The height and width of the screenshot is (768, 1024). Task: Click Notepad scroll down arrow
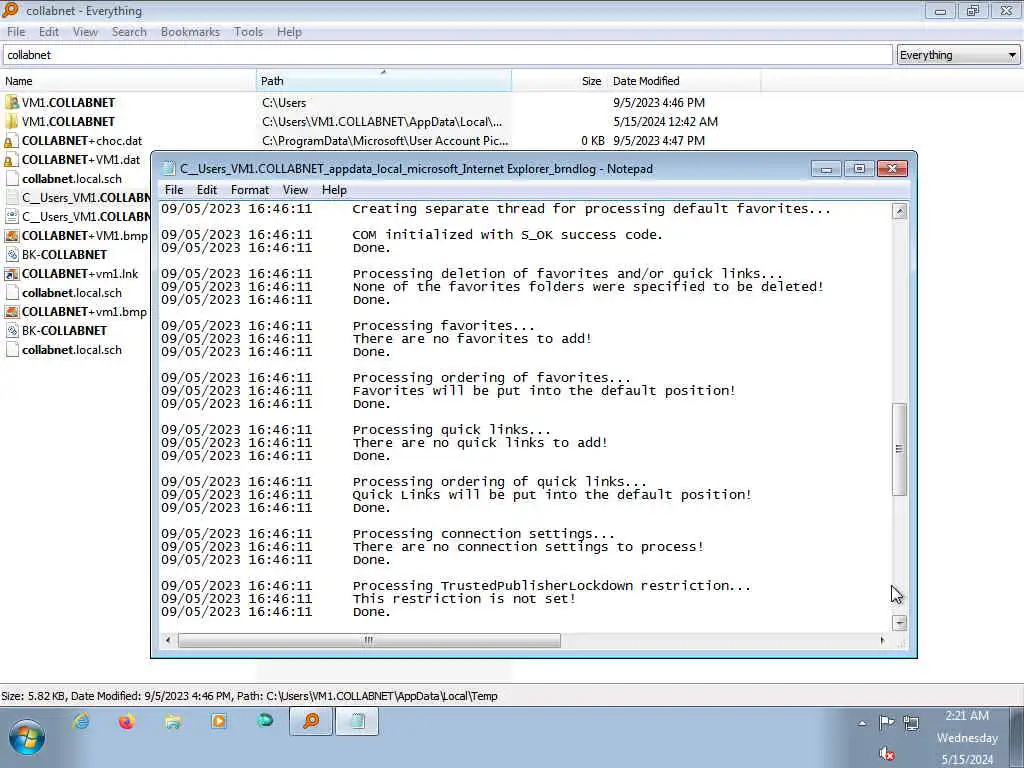coord(899,623)
